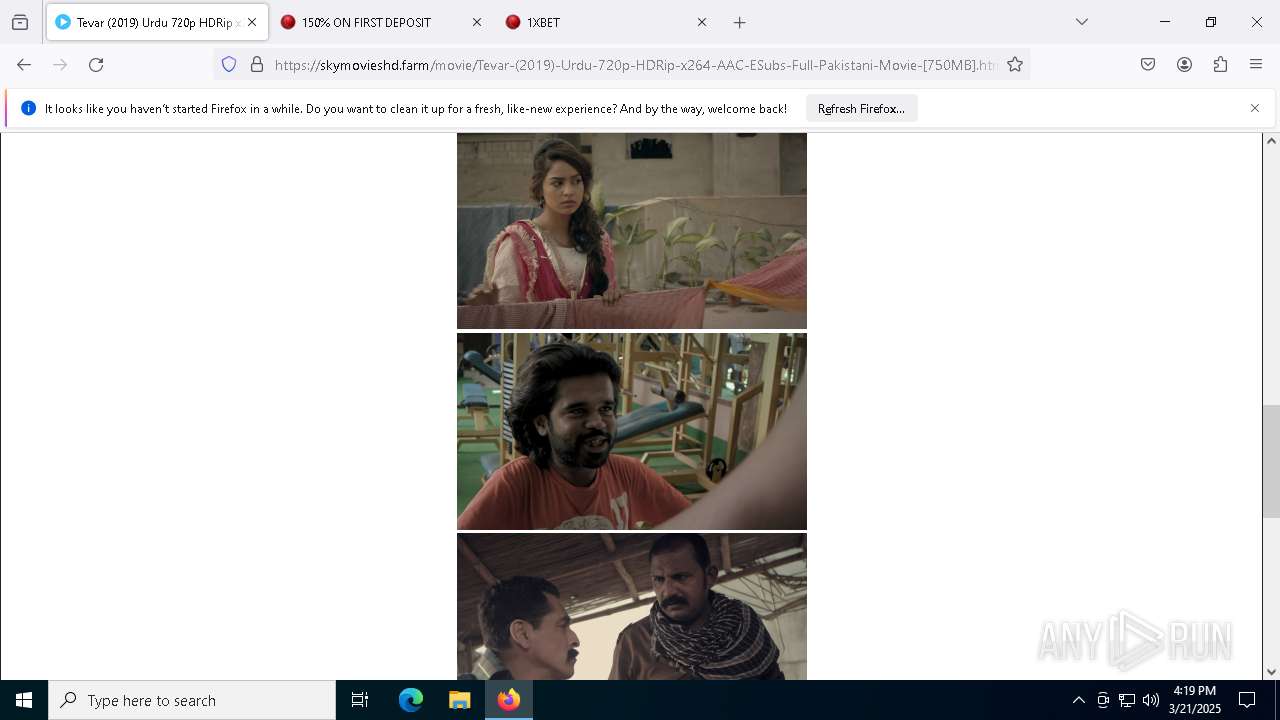Screen dimensions: 1280x720
Task: View site security padlock information
Action: pyautogui.click(x=257, y=65)
